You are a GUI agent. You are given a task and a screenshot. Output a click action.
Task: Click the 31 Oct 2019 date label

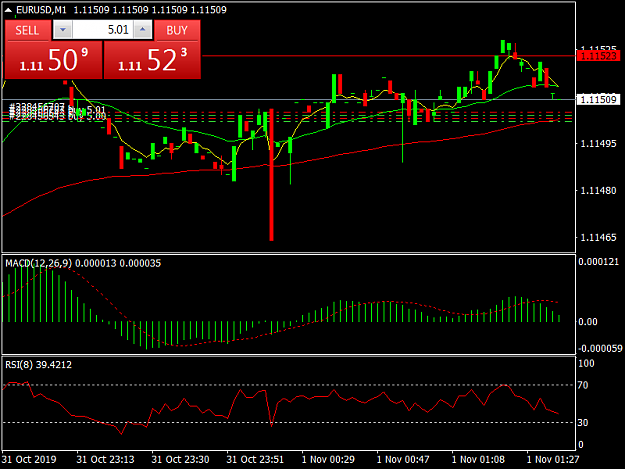click(29, 459)
